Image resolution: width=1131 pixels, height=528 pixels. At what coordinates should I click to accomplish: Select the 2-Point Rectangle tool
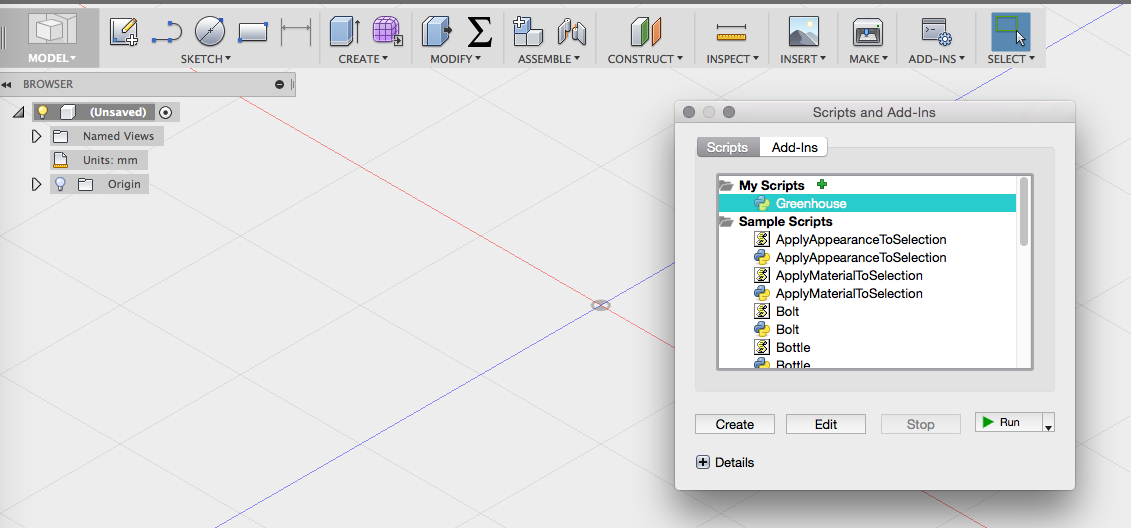point(252,32)
